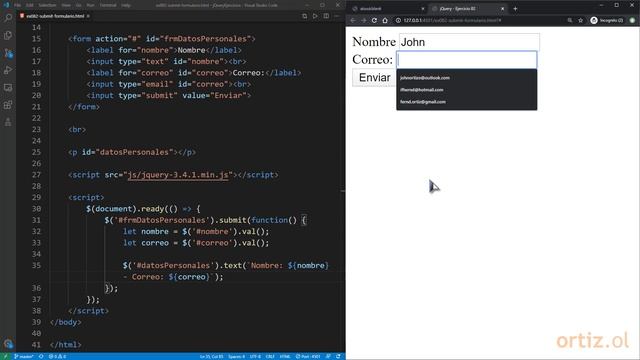Click line number 31 in the editor gutter
The width and height of the screenshot is (640, 360).
[x=36, y=220]
